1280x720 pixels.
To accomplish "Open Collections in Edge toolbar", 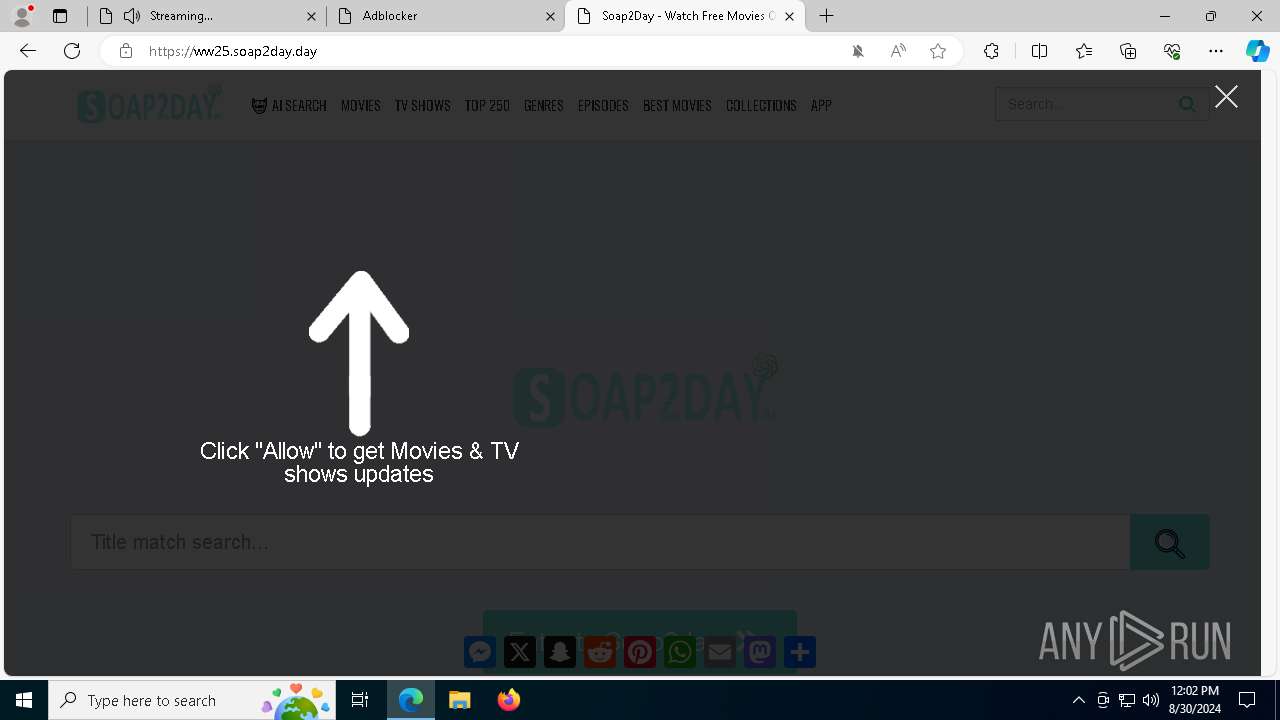I will [x=1128, y=51].
